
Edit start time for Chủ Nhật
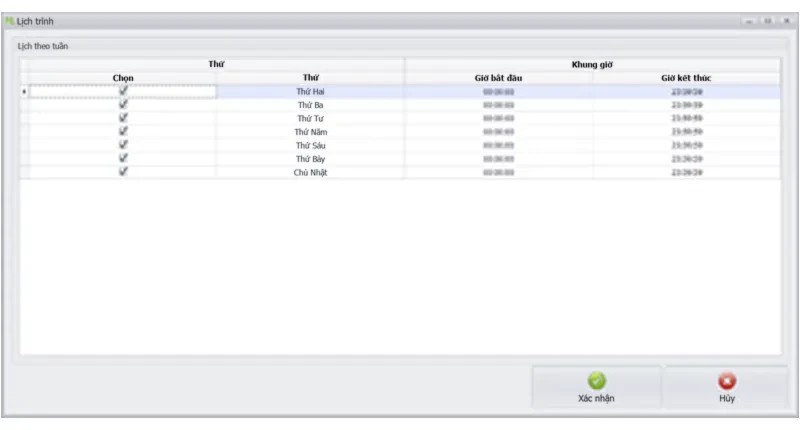tap(498, 172)
